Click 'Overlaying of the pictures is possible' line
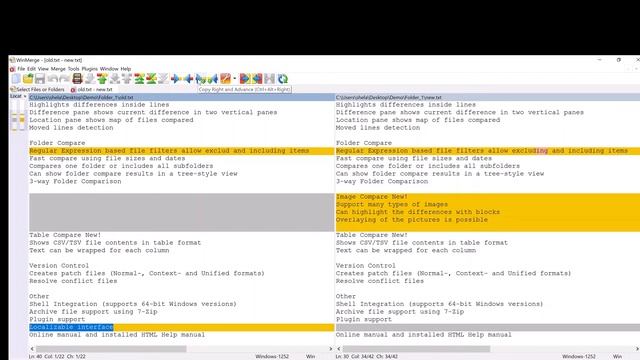 [412, 220]
